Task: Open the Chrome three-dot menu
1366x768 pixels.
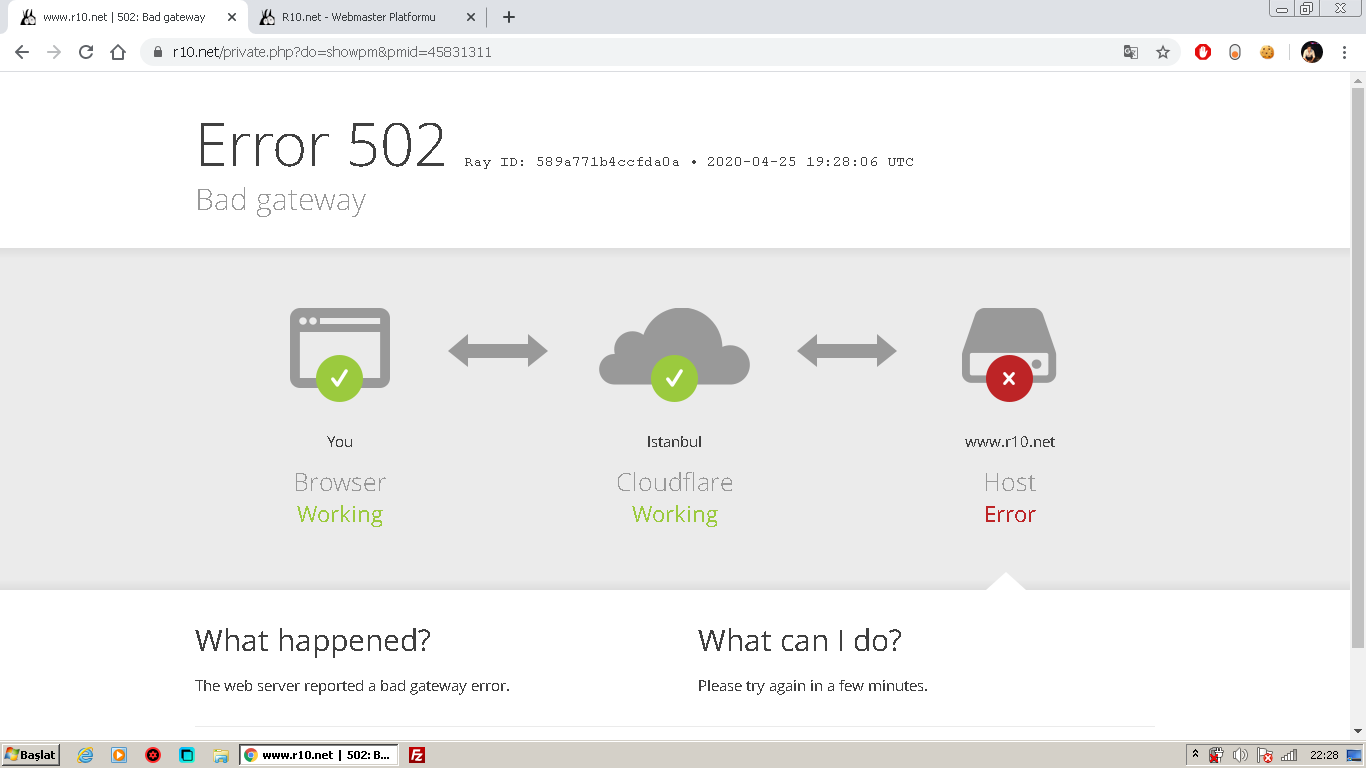Action: [x=1344, y=52]
